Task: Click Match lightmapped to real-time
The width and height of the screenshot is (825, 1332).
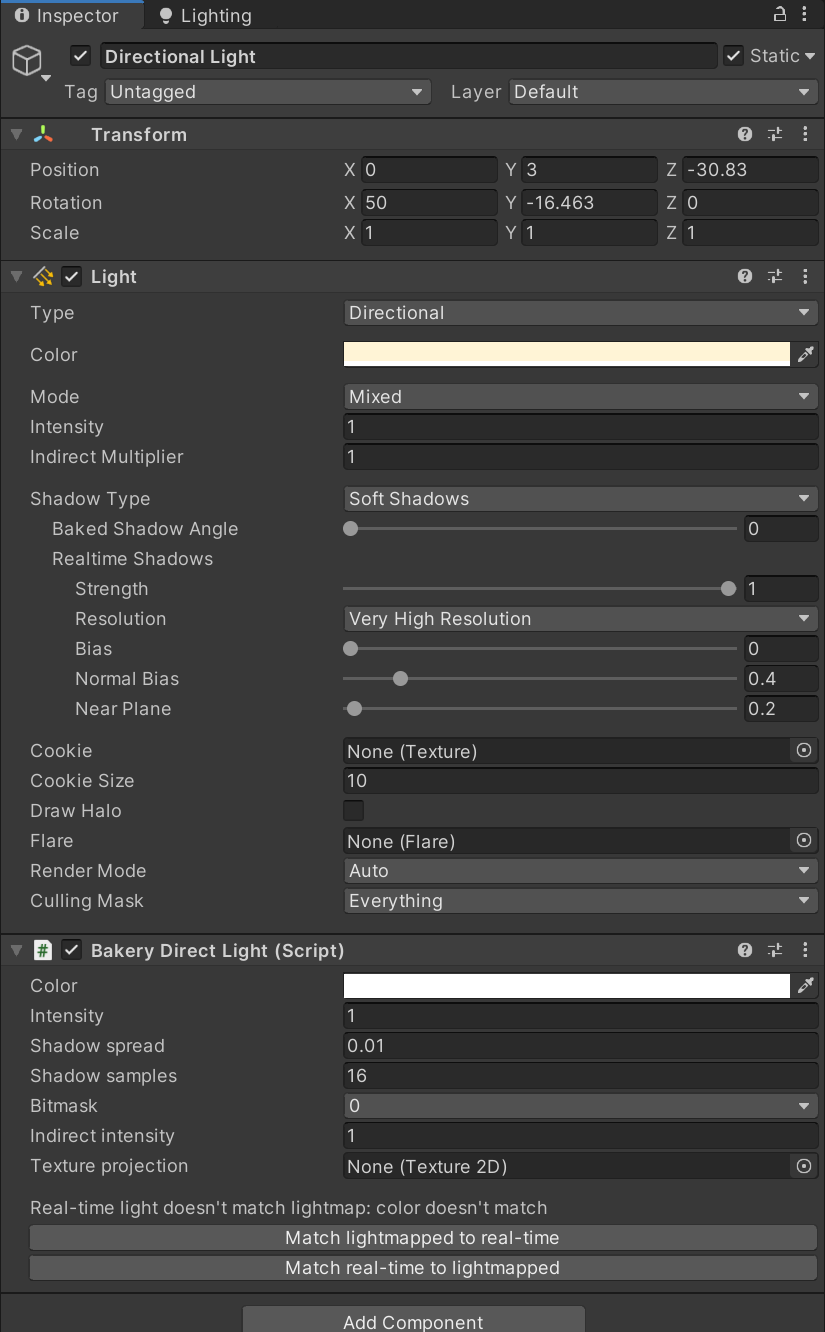Action: tap(421, 1238)
